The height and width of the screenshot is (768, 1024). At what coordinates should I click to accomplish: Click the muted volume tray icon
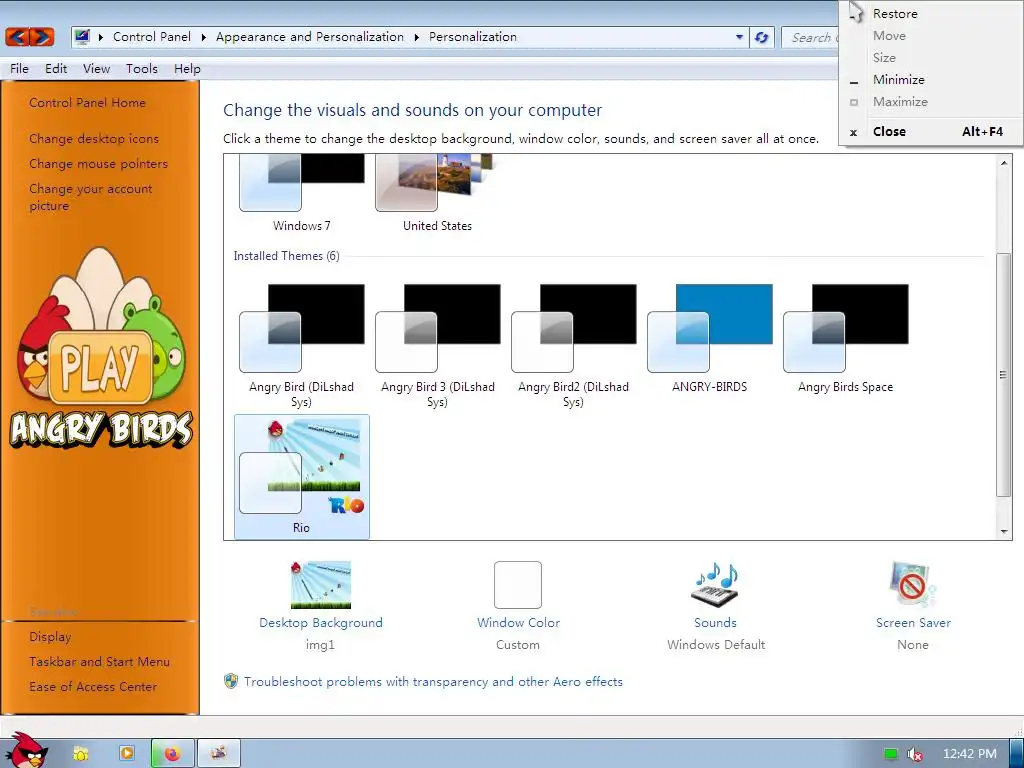point(915,754)
